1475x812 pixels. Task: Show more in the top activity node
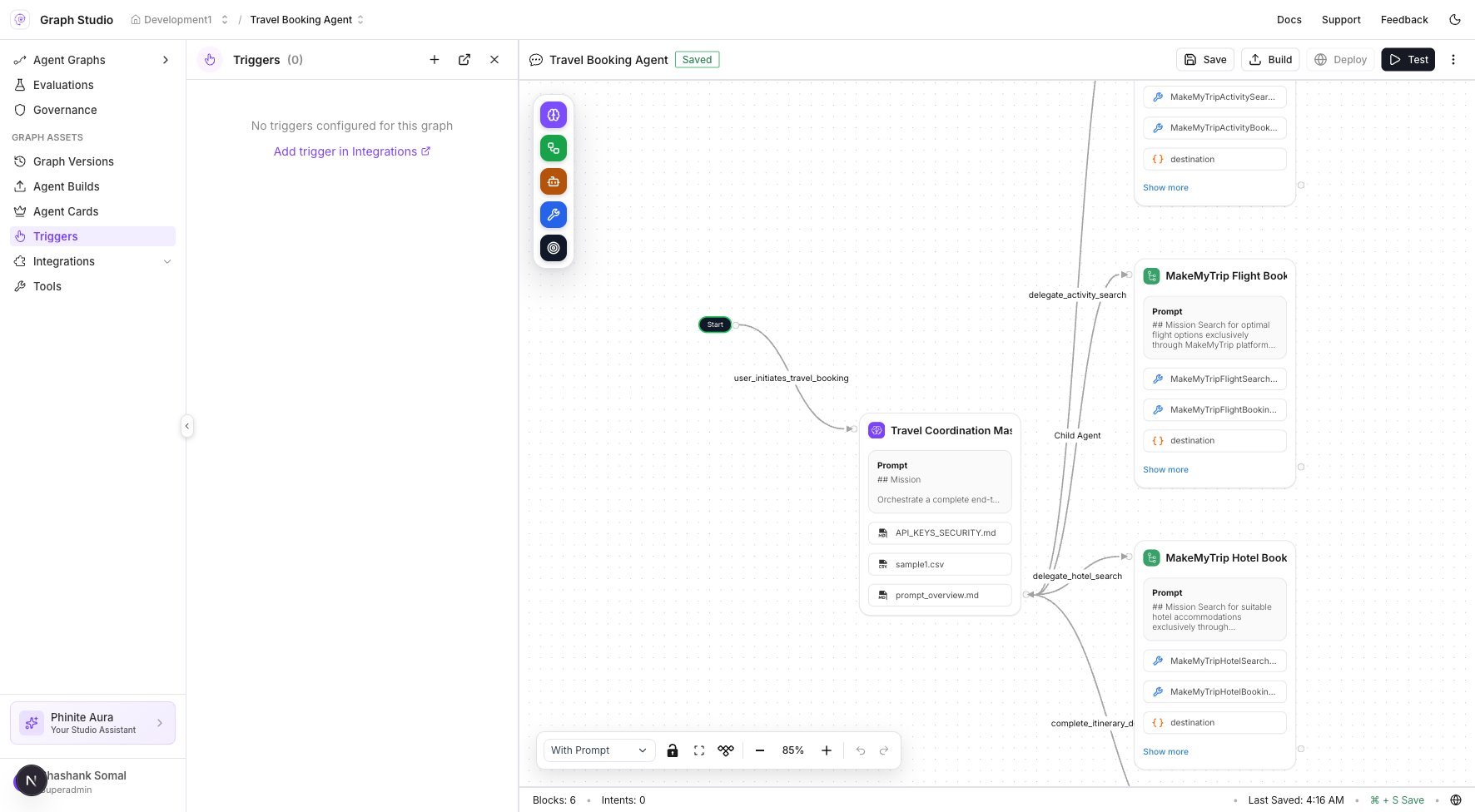pyautogui.click(x=1165, y=188)
